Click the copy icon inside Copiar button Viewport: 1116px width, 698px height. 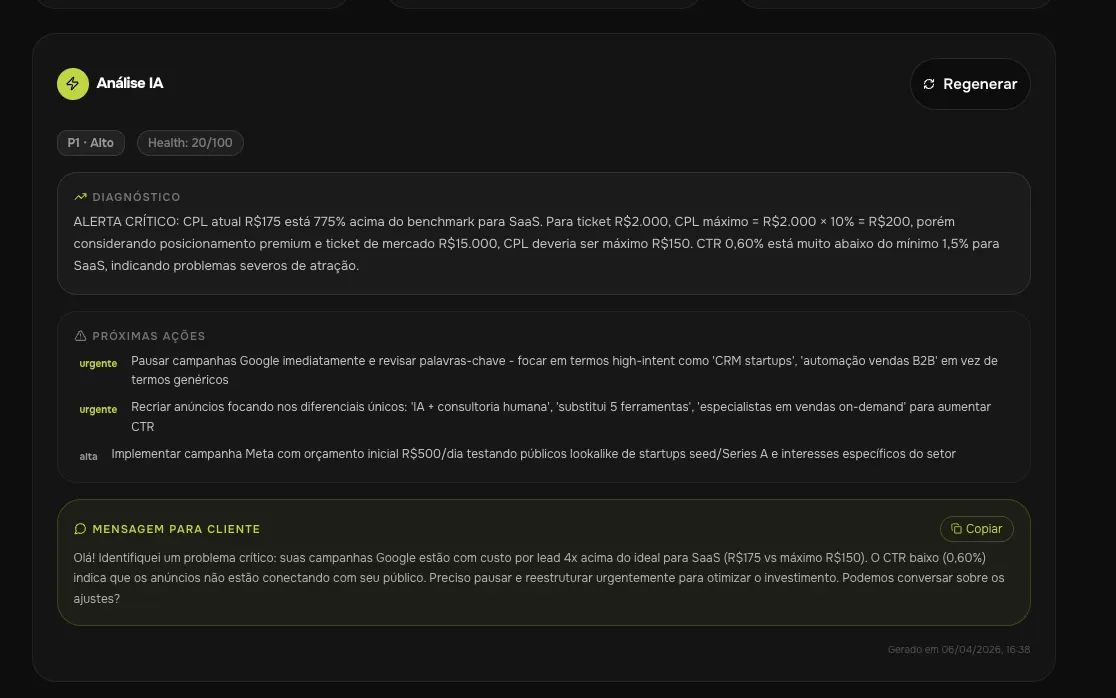957,529
